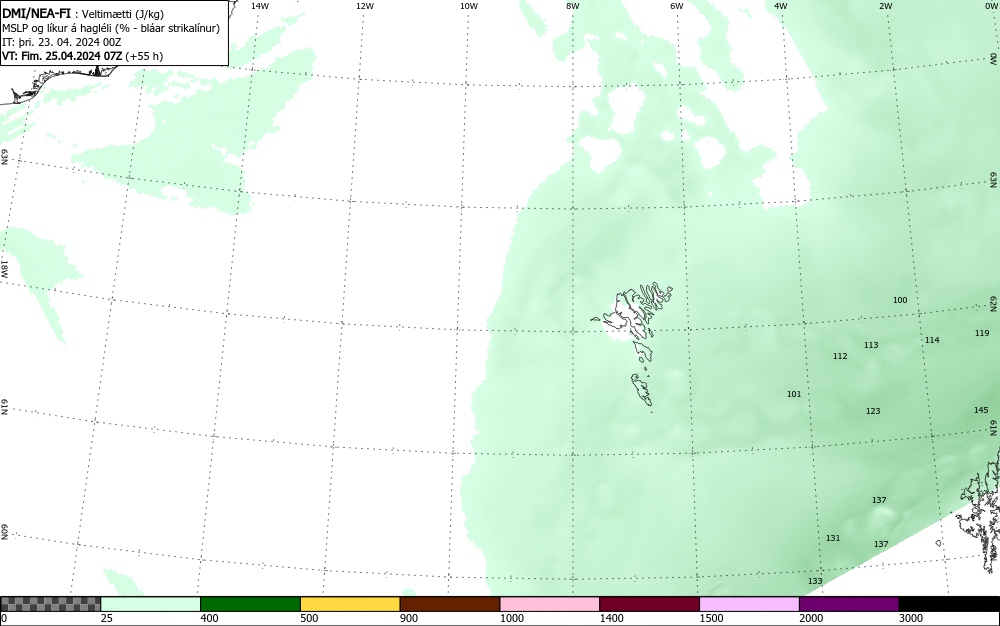The height and width of the screenshot is (626, 1000).
Task: Click the map value '113'
Action: click(871, 345)
